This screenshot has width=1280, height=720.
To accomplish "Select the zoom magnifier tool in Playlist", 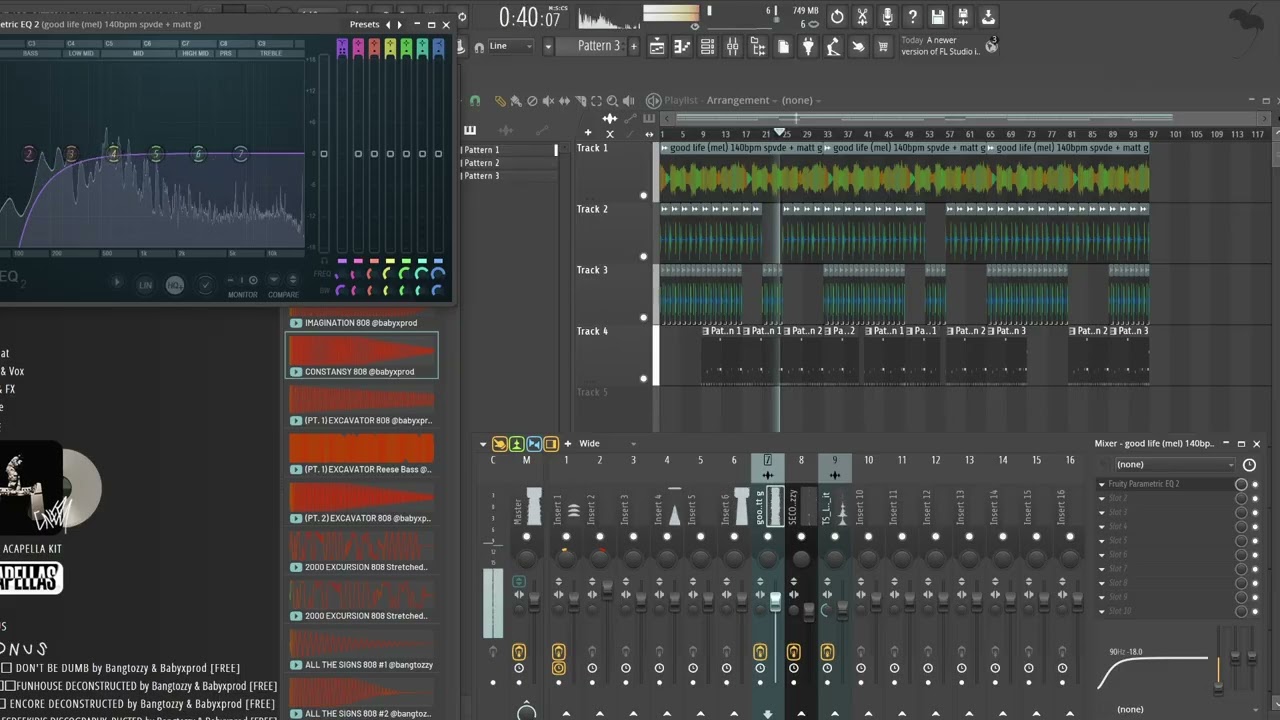I will [612, 101].
